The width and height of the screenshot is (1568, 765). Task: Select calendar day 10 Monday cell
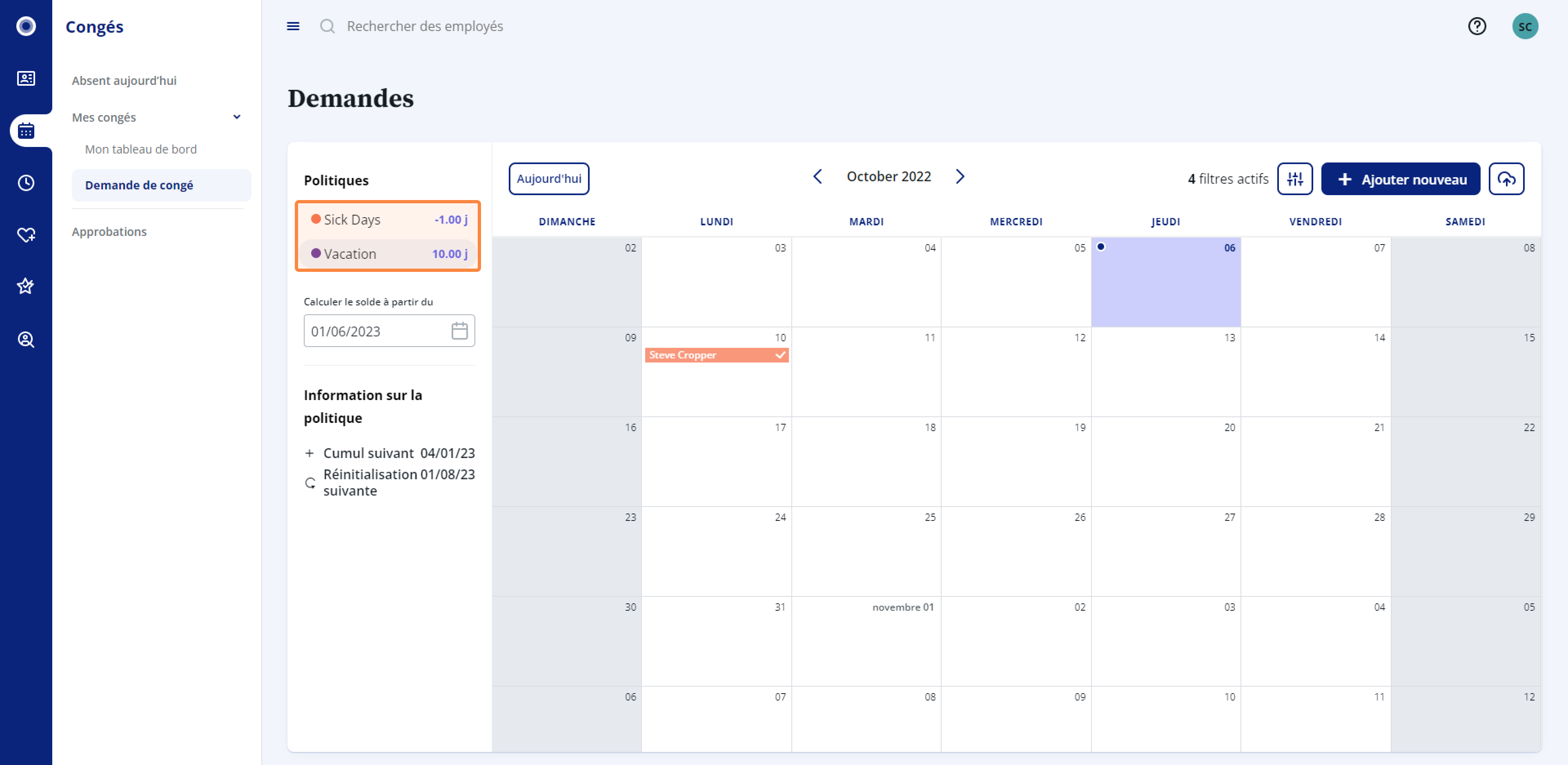click(717, 372)
